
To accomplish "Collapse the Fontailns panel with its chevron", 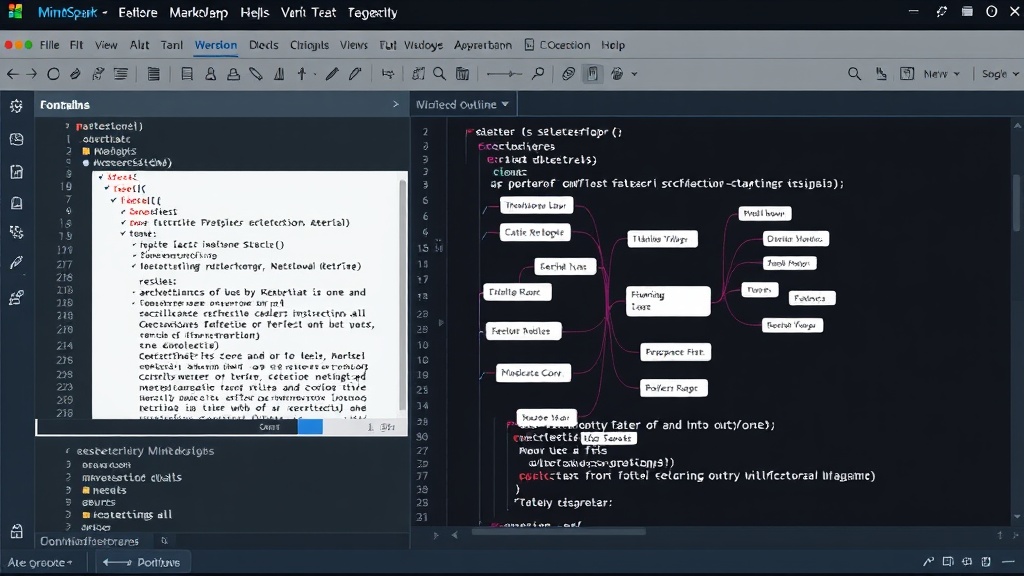I will click(x=395, y=104).
